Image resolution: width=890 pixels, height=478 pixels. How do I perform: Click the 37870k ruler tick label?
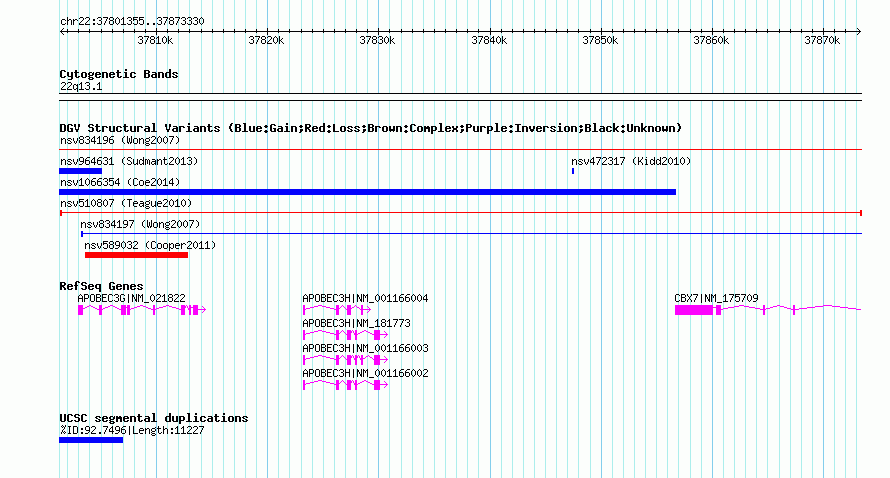point(822,40)
